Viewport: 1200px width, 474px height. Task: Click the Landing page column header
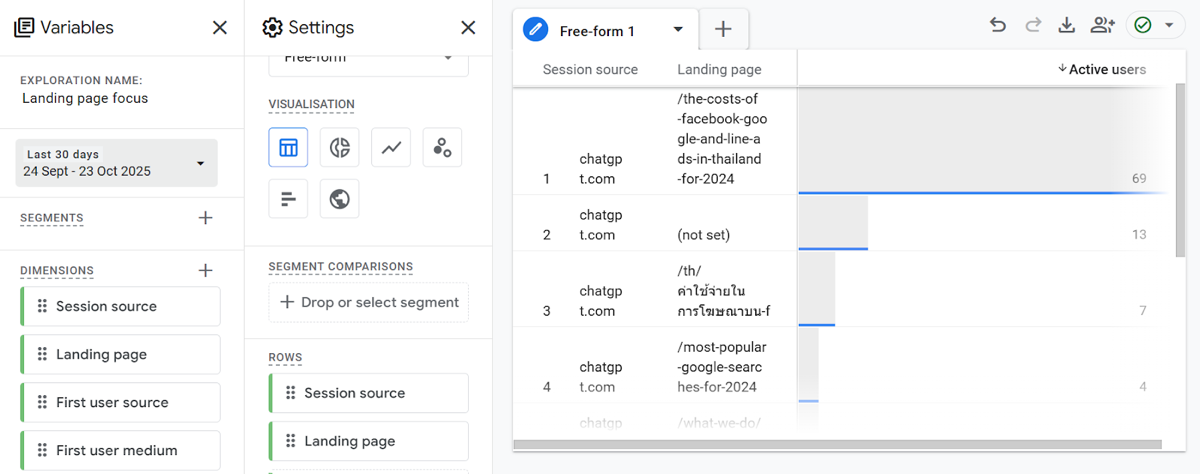click(x=719, y=69)
